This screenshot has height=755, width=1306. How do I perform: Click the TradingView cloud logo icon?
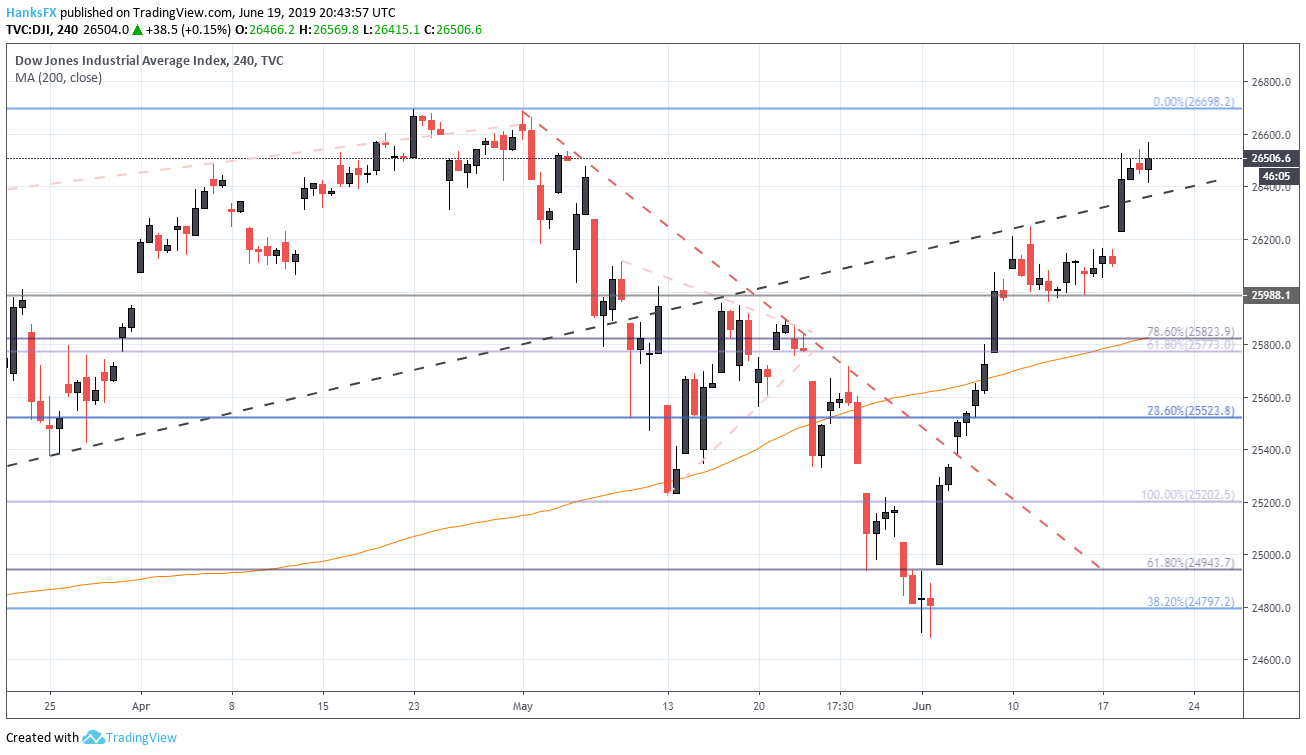94,738
